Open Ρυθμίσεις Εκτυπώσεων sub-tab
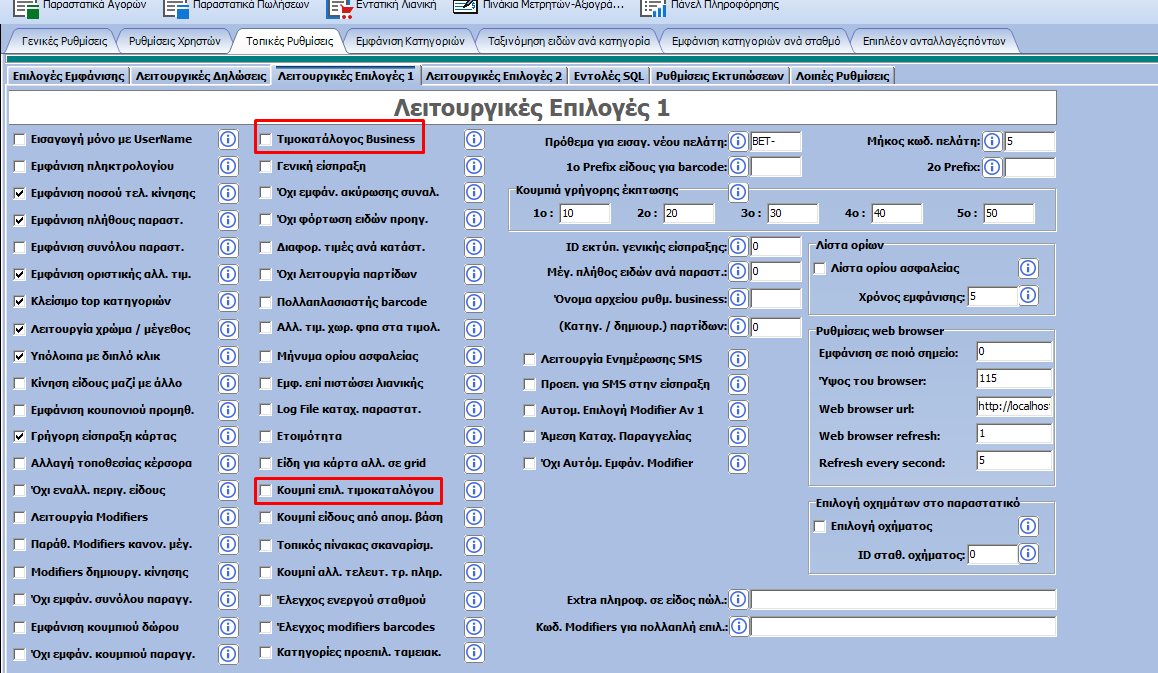1158x673 pixels. [x=720, y=75]
